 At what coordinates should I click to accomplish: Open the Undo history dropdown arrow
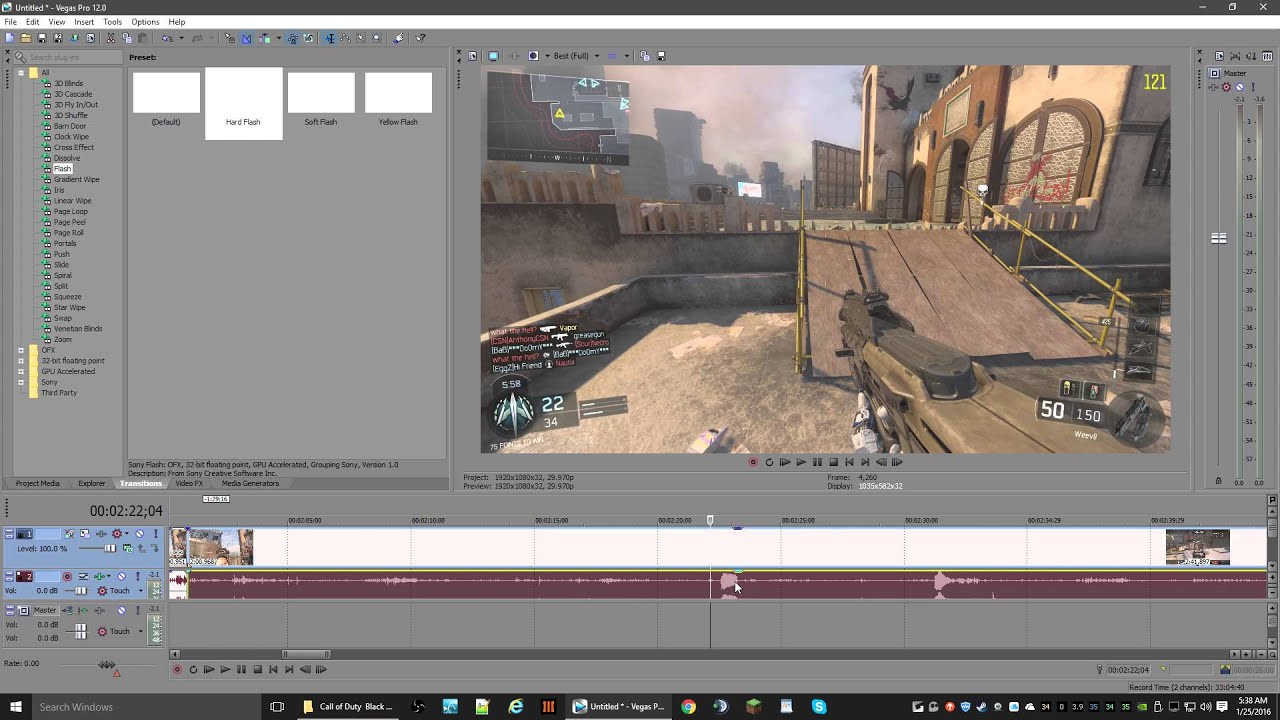181,38
